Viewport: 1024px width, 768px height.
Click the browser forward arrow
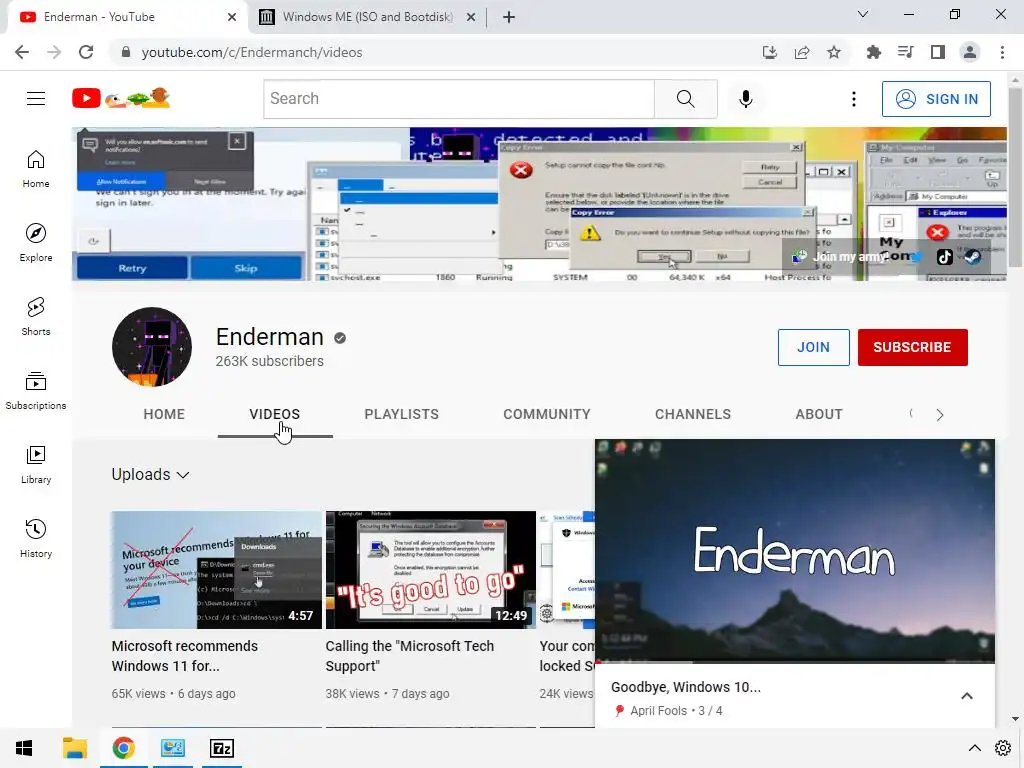tap(54, 52)
